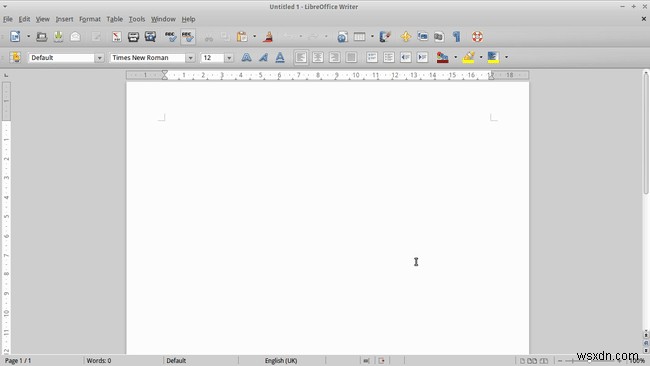Click the zoom slider in the status bar
The height and width of the screenshot is (366, 650).
589,361
